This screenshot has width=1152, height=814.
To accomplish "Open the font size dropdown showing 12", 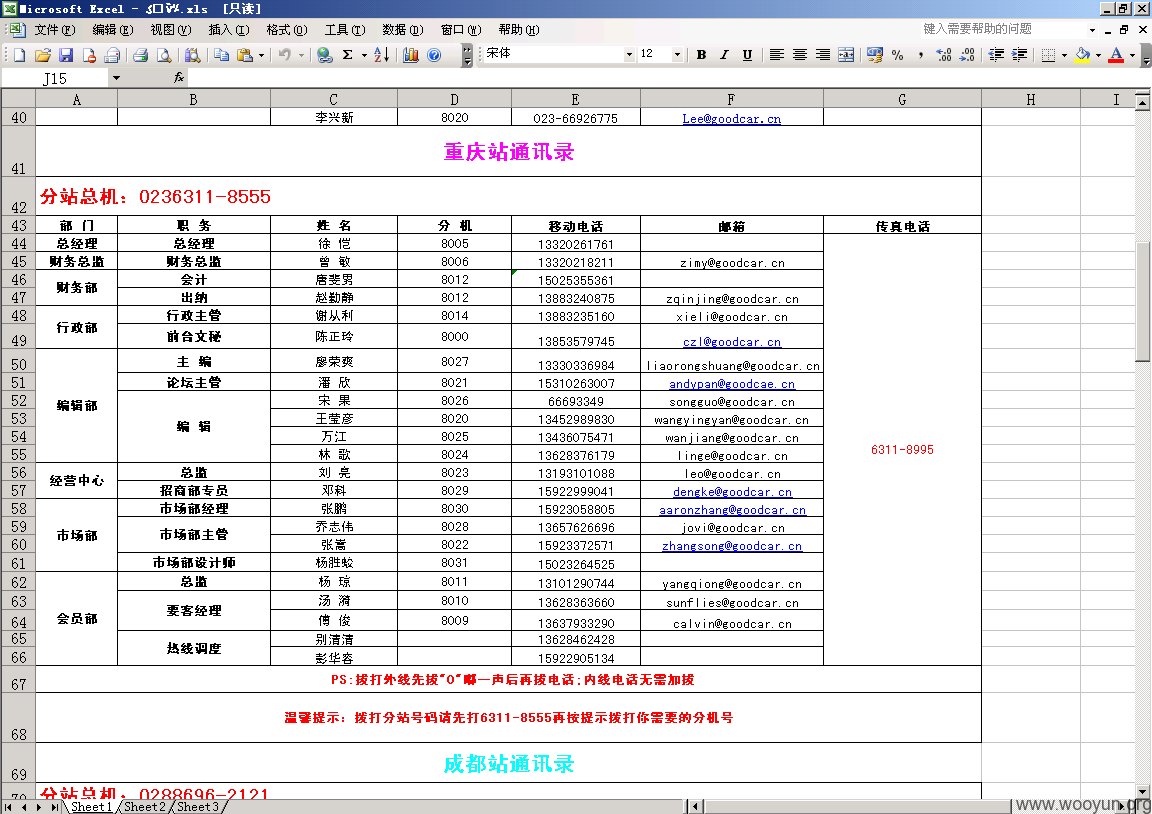I will (677, 54).
